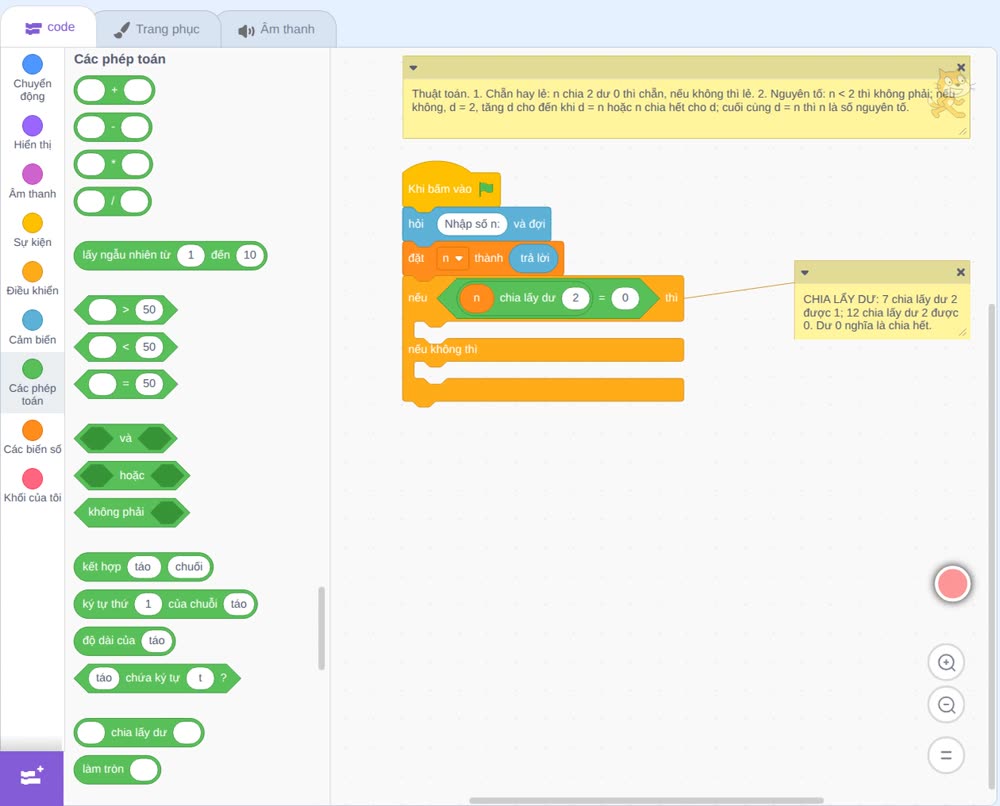
Task: Zoom out of the workspace
Action: point(946,705)
